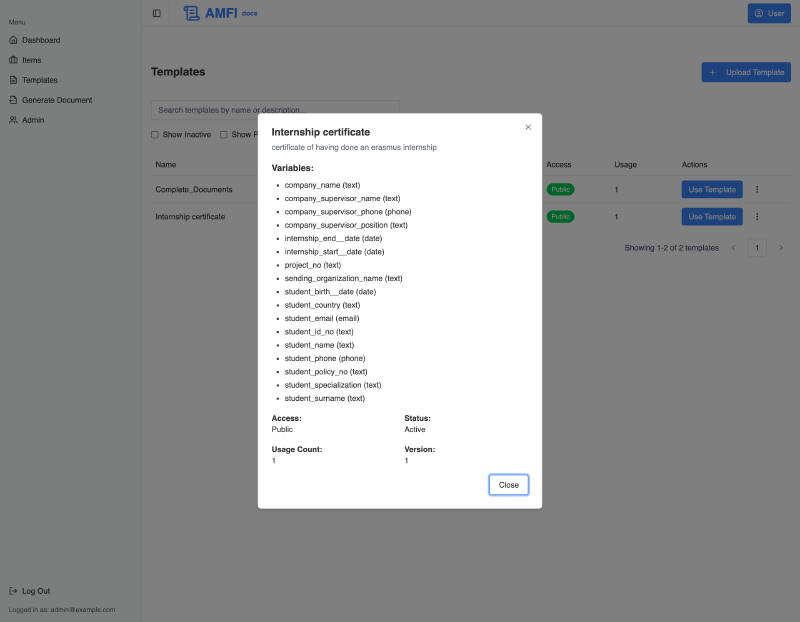Click the Close button in the dialog
Image resolution: width=800 pixels, height=622 pixels.
click(x=509, y=485)
